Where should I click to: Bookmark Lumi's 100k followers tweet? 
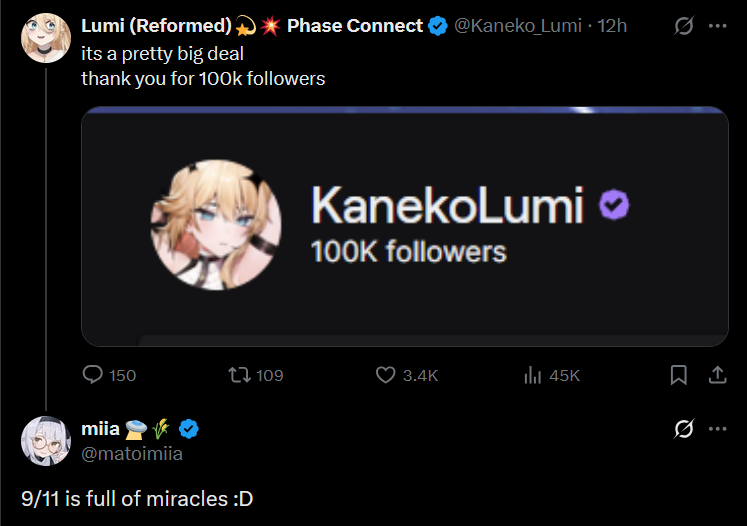[678, 375]
